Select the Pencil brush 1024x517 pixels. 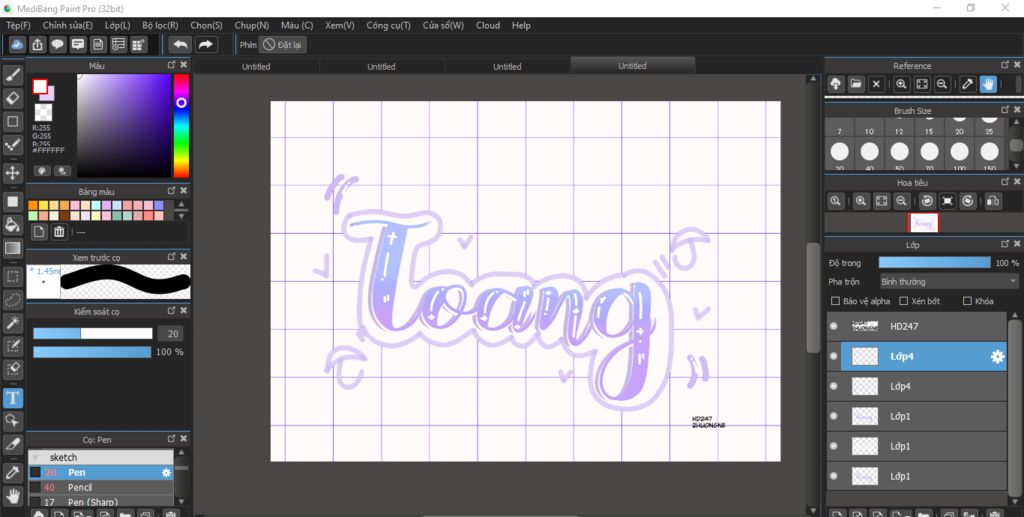tap(101, 487)
